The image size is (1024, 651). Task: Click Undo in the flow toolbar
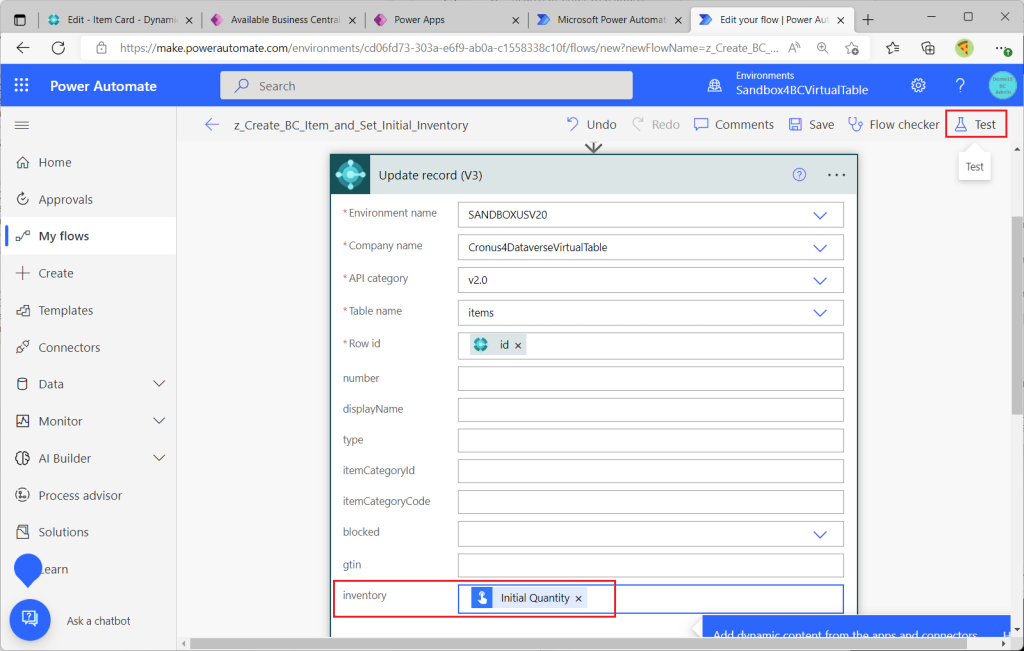coord(591,124)
